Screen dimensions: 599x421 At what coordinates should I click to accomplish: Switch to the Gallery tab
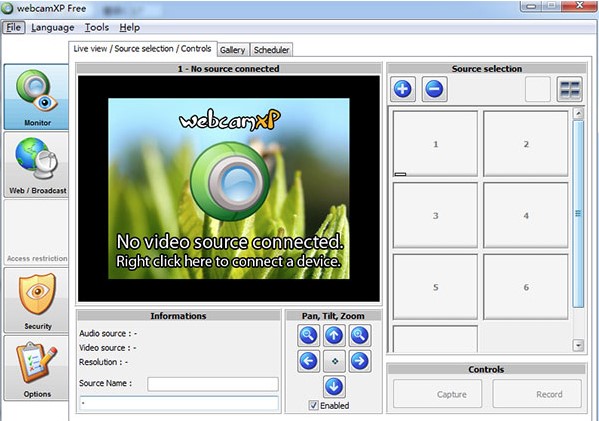232,50
